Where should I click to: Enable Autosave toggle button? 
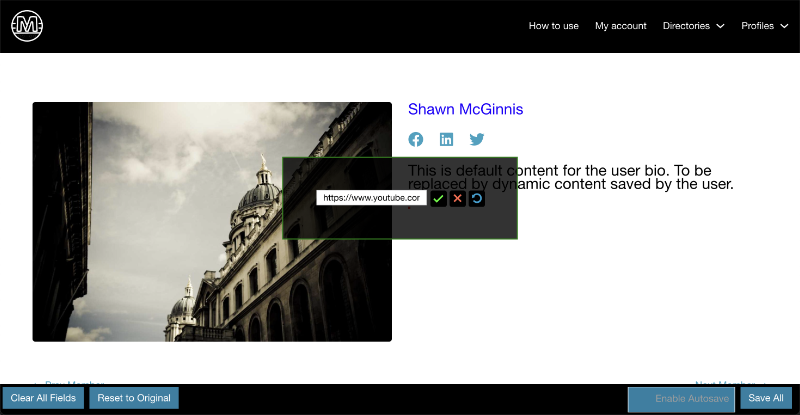point(681,398)
